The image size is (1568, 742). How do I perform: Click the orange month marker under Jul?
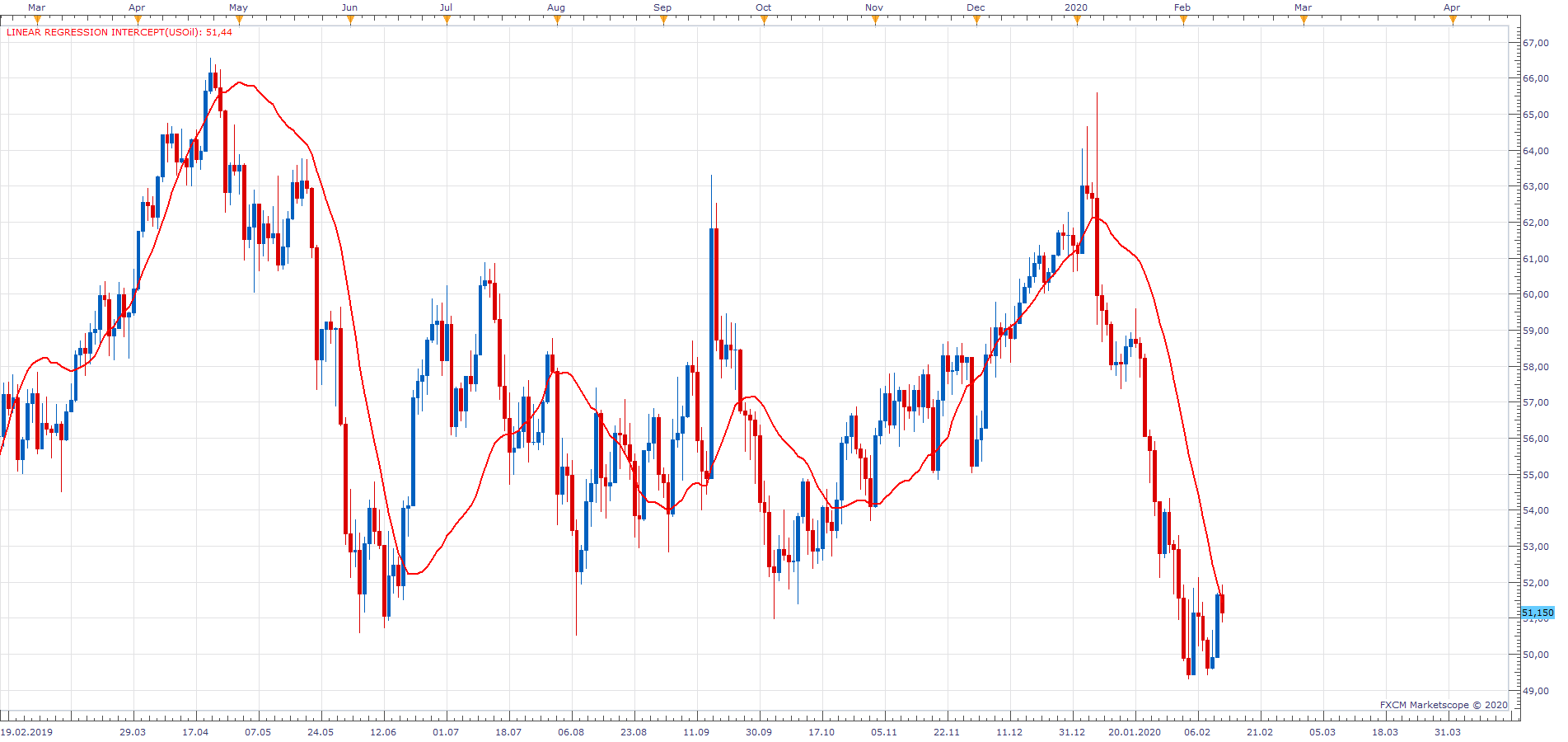pos(447,20)
